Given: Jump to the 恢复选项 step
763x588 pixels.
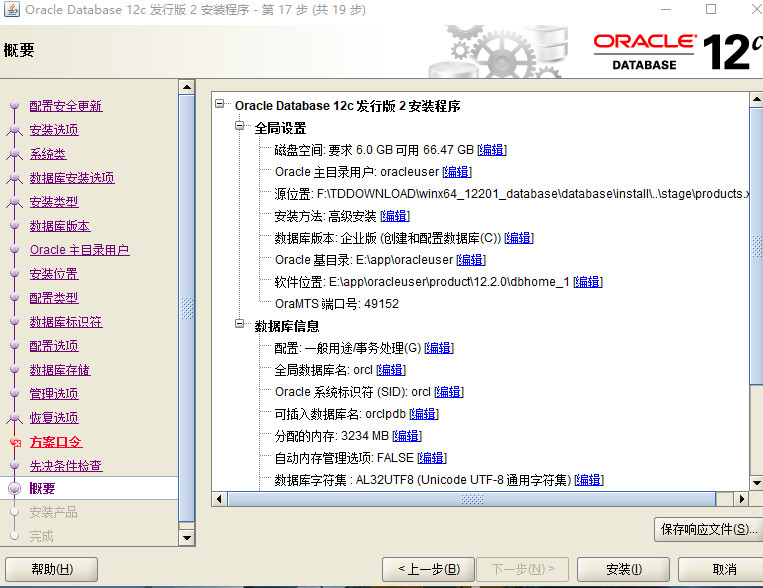Looking at the screenshot, I should point(54,418).
